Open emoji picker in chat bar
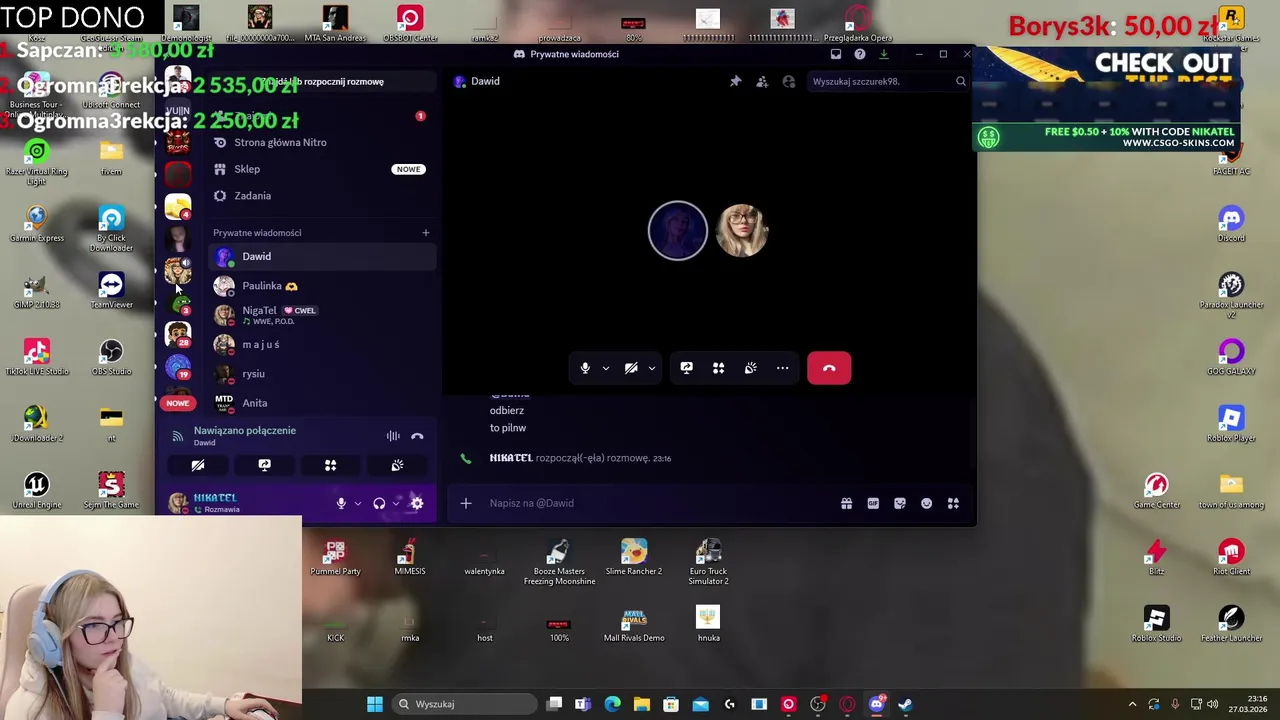Viewport: 1280px width, 720px height. [926, 504]
